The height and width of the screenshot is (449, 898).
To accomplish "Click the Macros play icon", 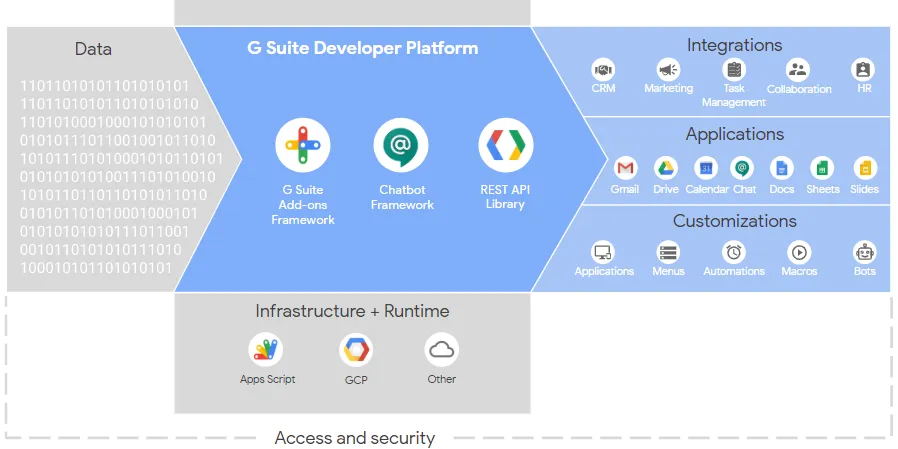I will (799, 253).
